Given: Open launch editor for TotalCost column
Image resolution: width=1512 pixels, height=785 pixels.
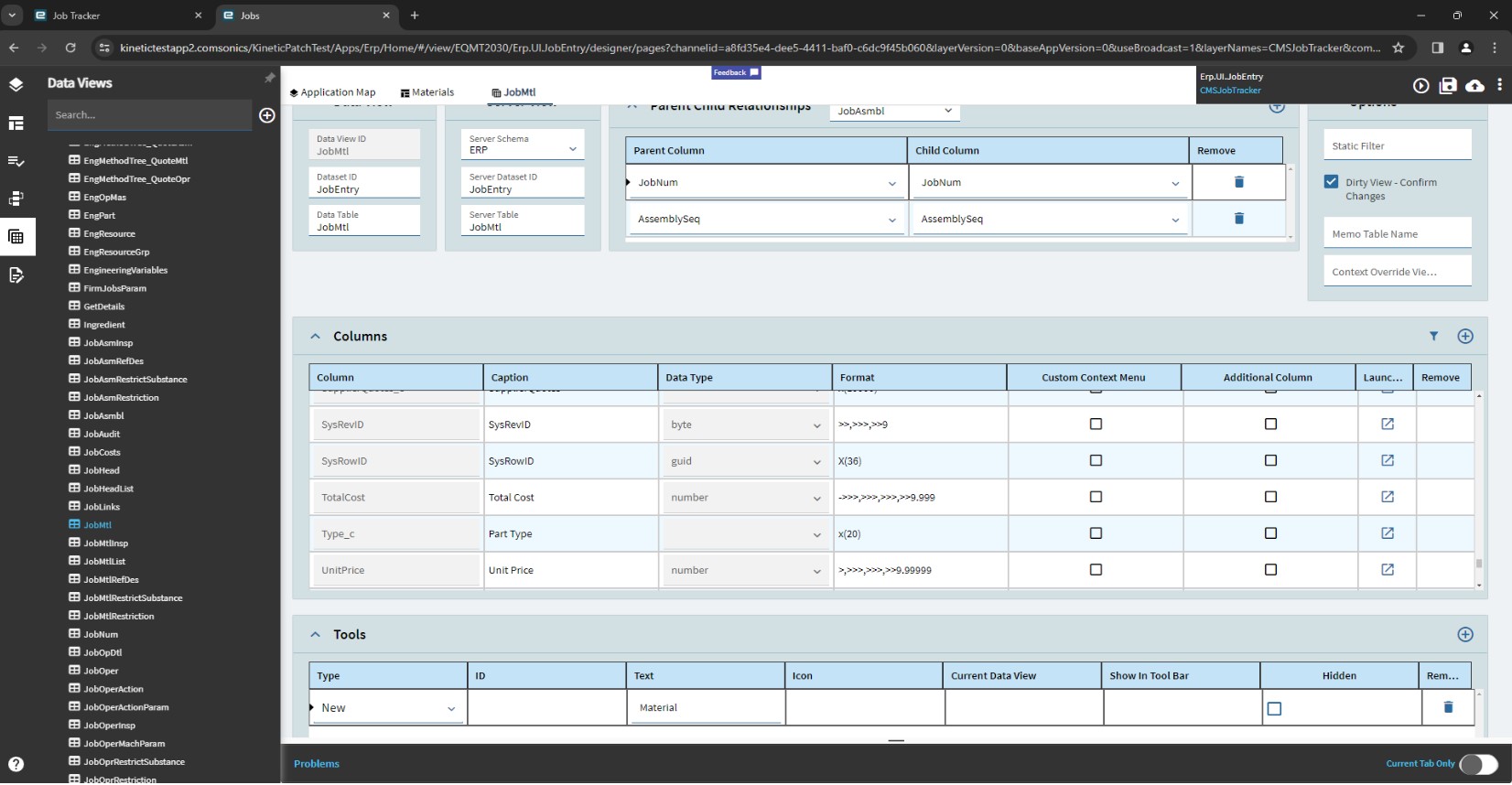Looking at the screenshot, I should pos(1387,497).
